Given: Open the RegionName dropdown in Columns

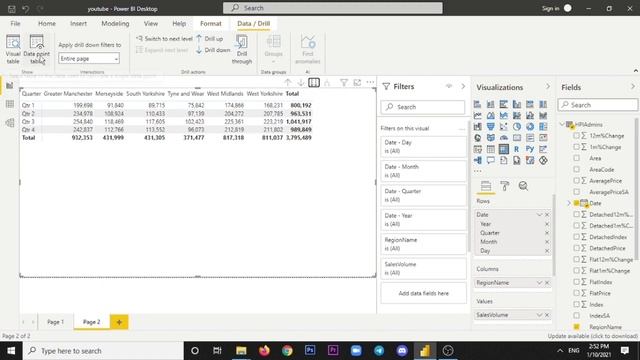Looking at the screenshot, I should [539, 282].
